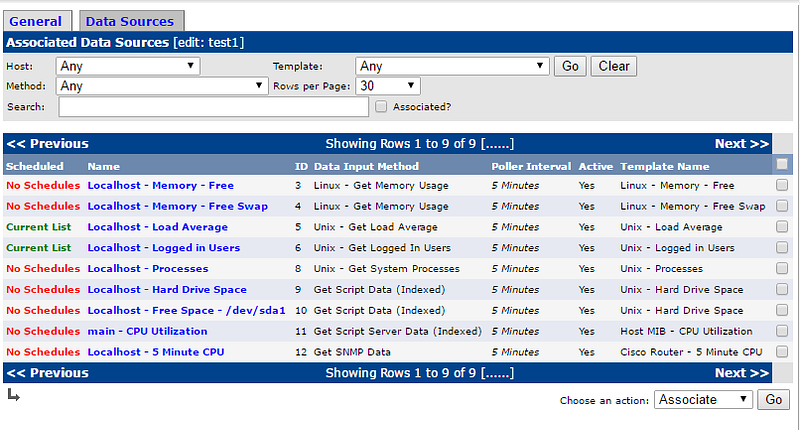Click the Clear filter button
Viewport: 800px width, 430px height.
(614, 66)
